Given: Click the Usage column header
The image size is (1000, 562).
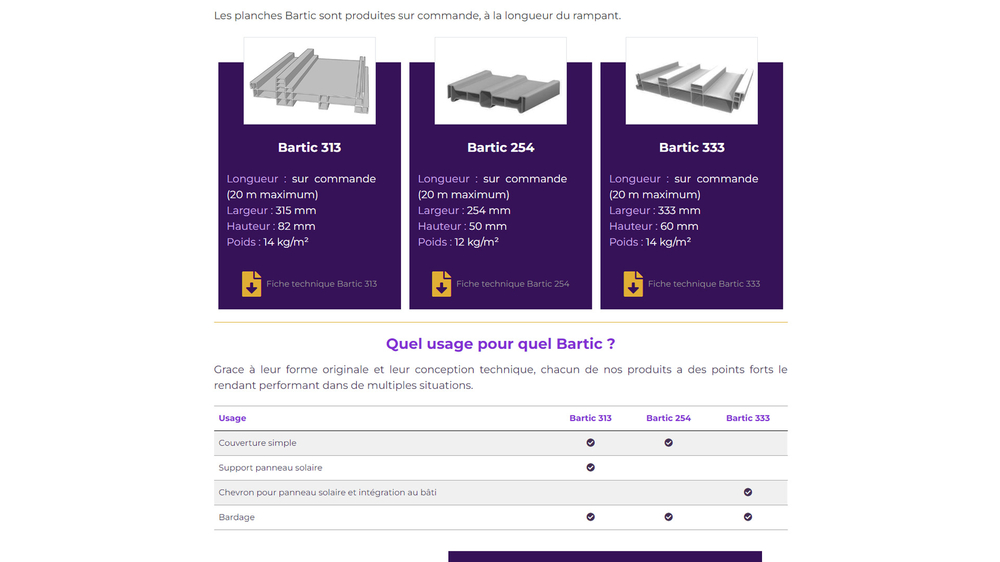Looking at the screenshot, I should click(232, 418).
